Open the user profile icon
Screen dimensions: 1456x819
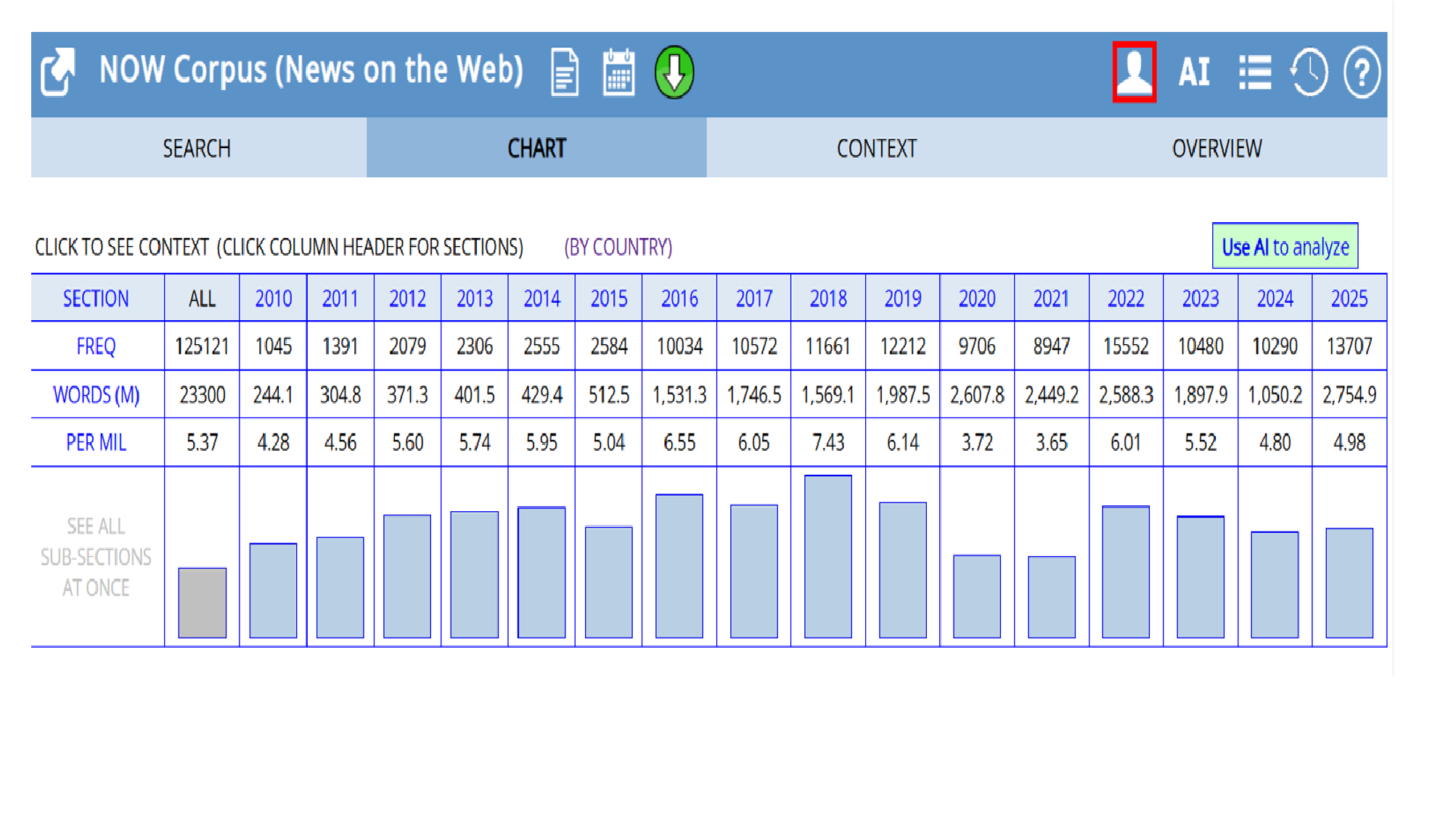coord(1134,72)
